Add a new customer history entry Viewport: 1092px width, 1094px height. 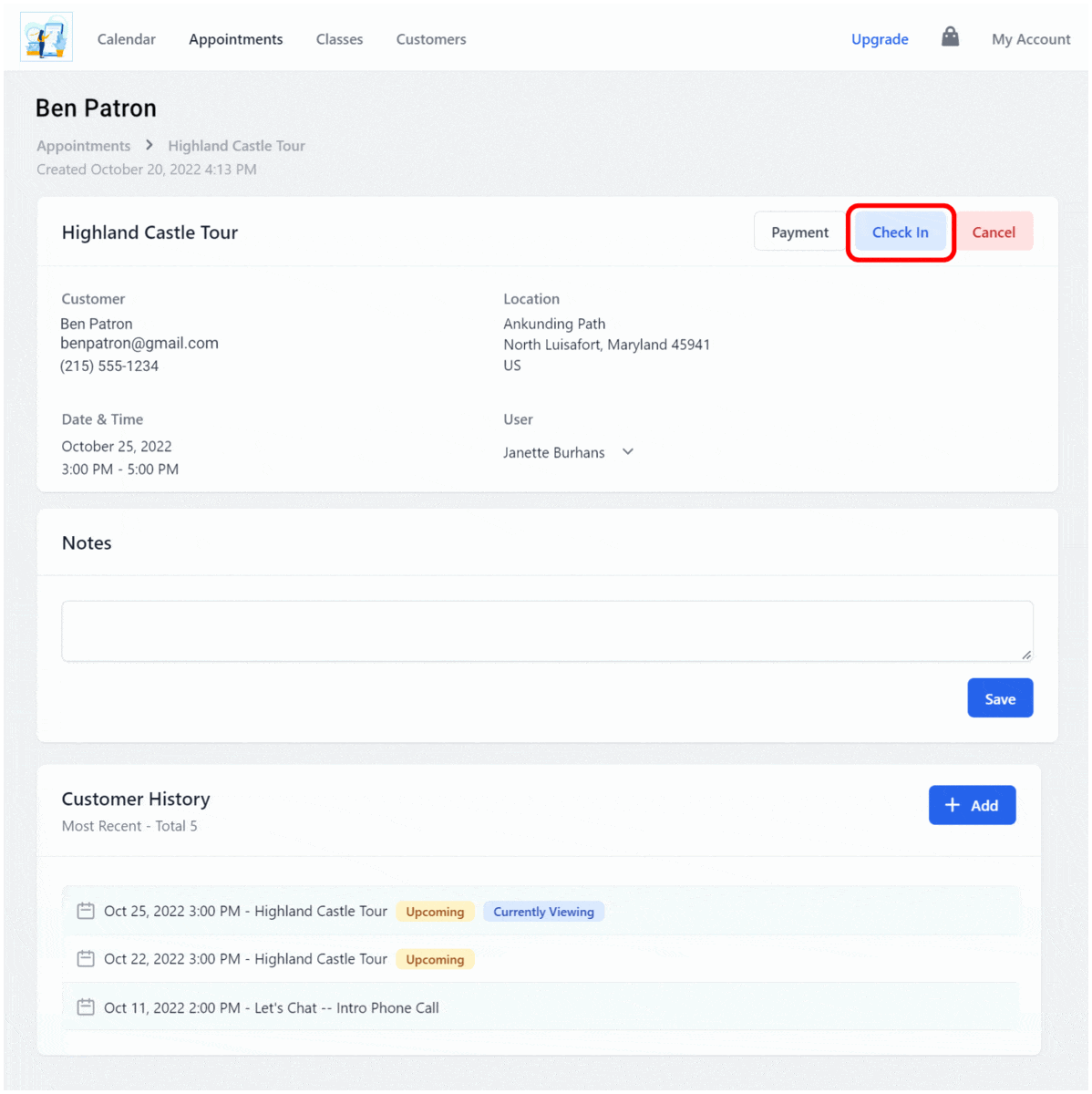click(x=972, y=805)
